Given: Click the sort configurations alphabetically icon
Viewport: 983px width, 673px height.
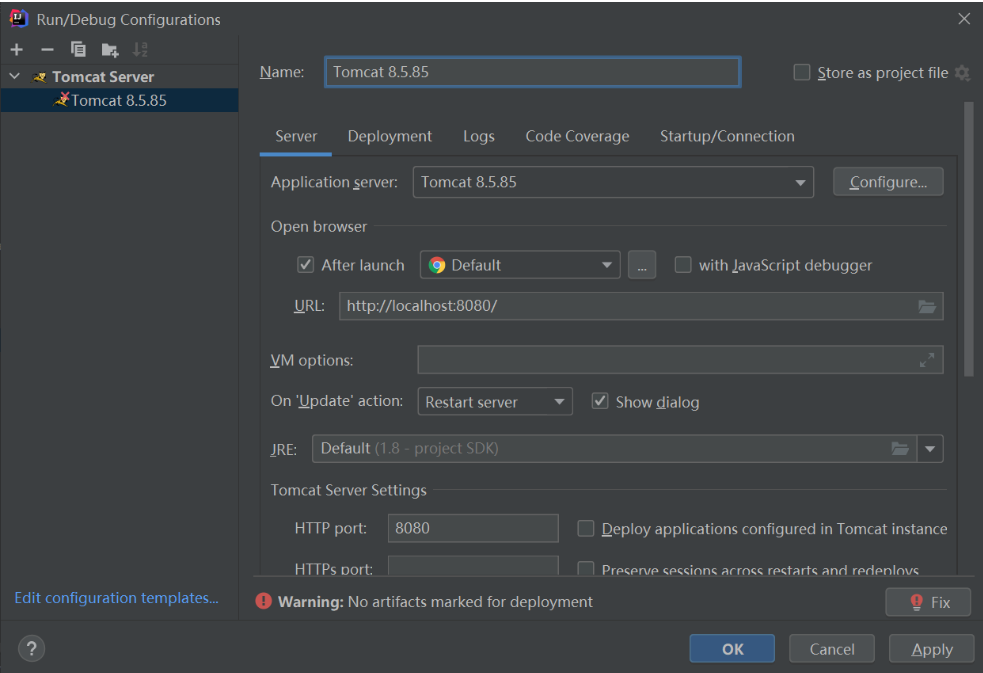Looking at the screenshot, I should [140, 50].
